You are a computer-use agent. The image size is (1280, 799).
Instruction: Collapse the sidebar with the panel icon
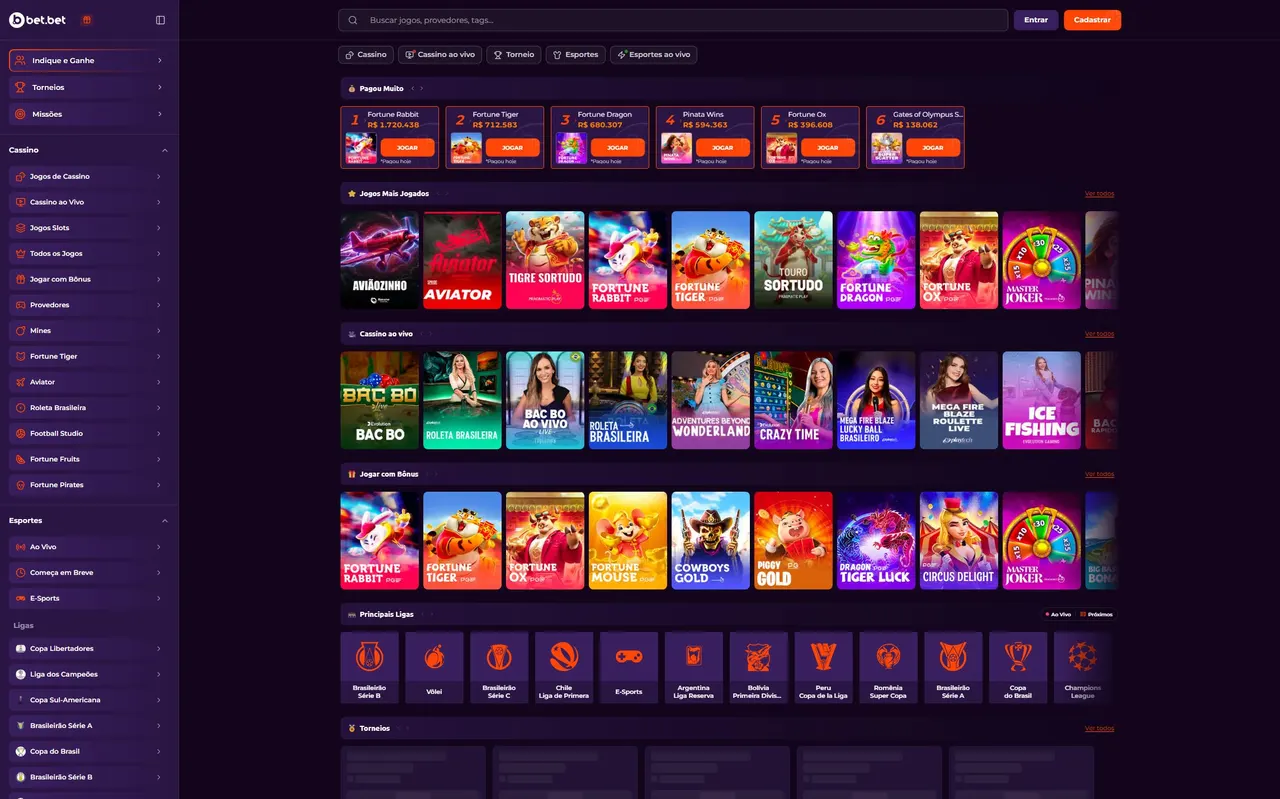coord(161,20)
